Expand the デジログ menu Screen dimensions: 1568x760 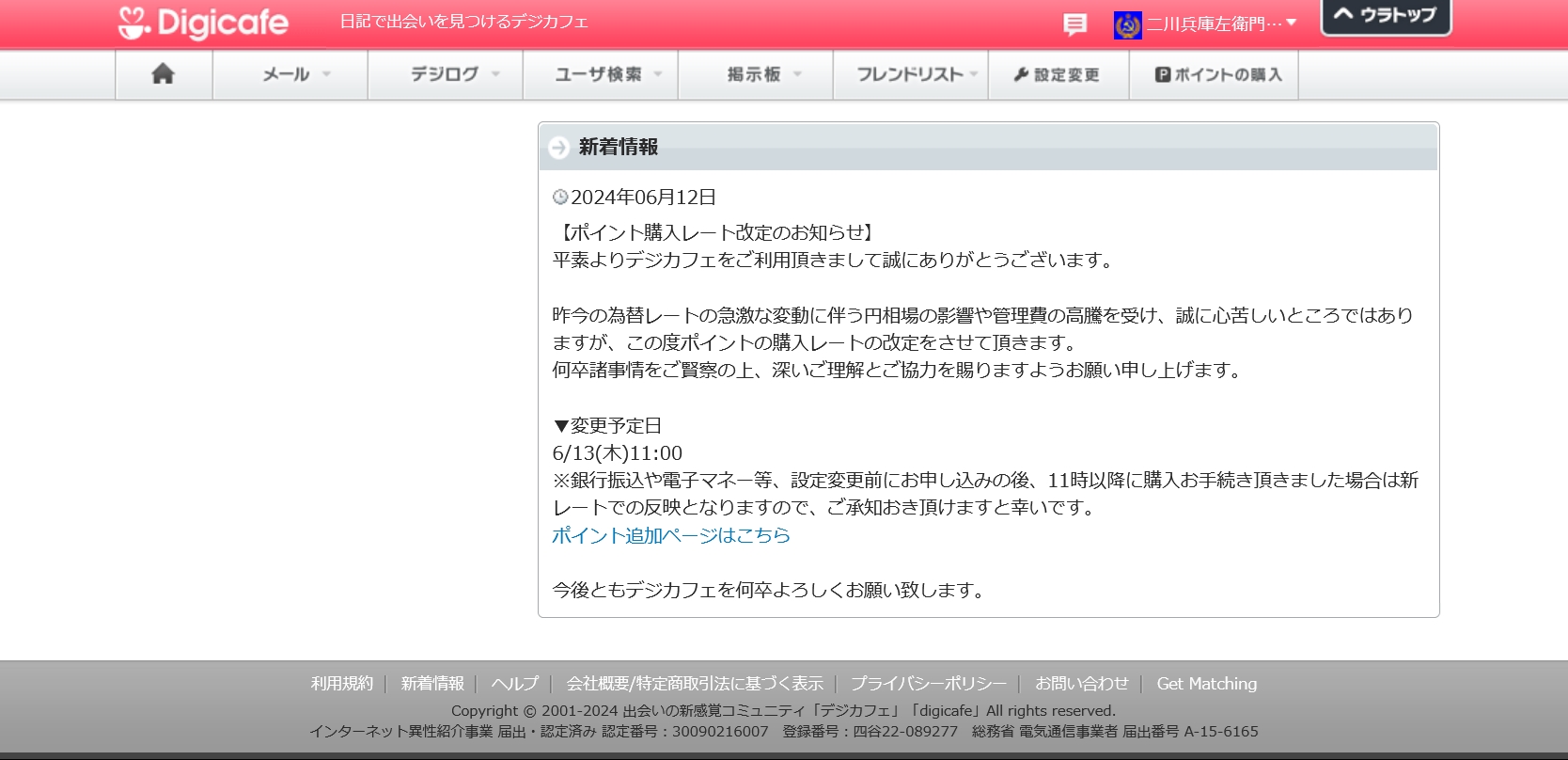click(x=446, y=74)
